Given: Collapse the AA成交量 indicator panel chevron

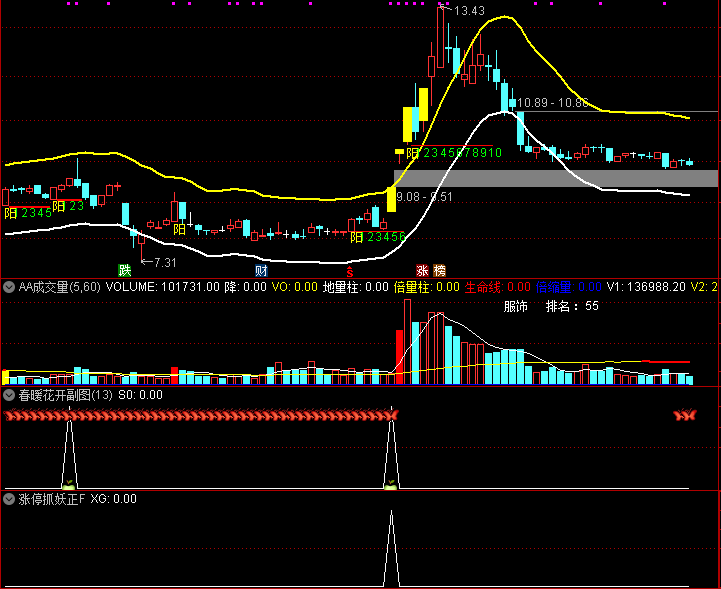Looking at the screenshot, I should 9,288.
